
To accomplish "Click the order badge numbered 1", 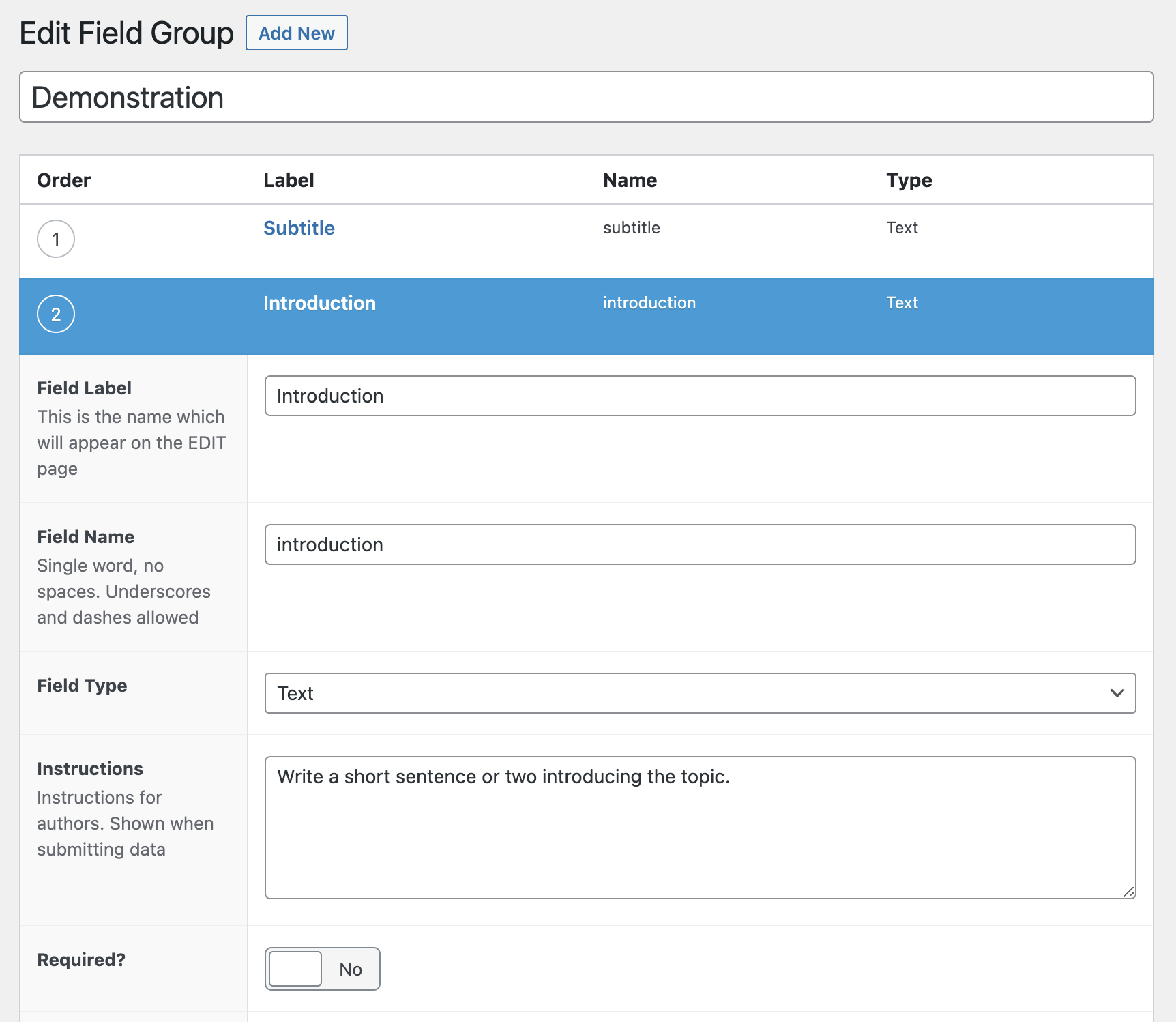I will [x=55, y=239].
